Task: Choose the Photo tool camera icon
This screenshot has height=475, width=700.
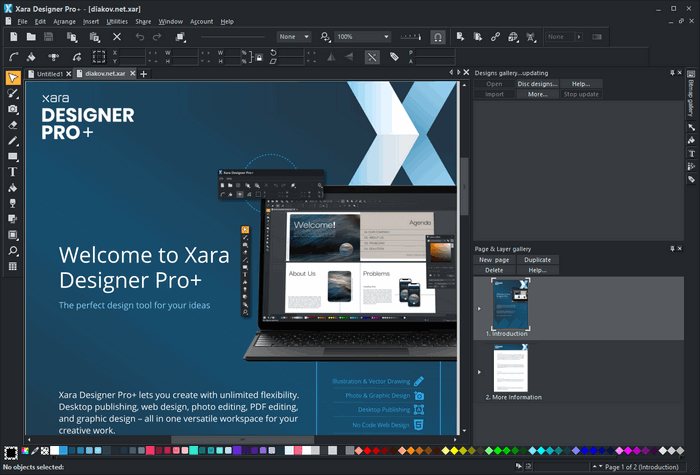Action: (13, 109)
